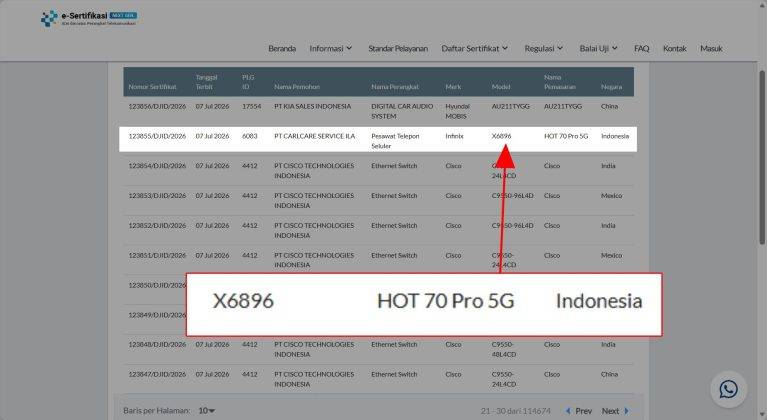Click model X6896 in highlighted row
Screen dimensions: 767x420
point(501,136)
